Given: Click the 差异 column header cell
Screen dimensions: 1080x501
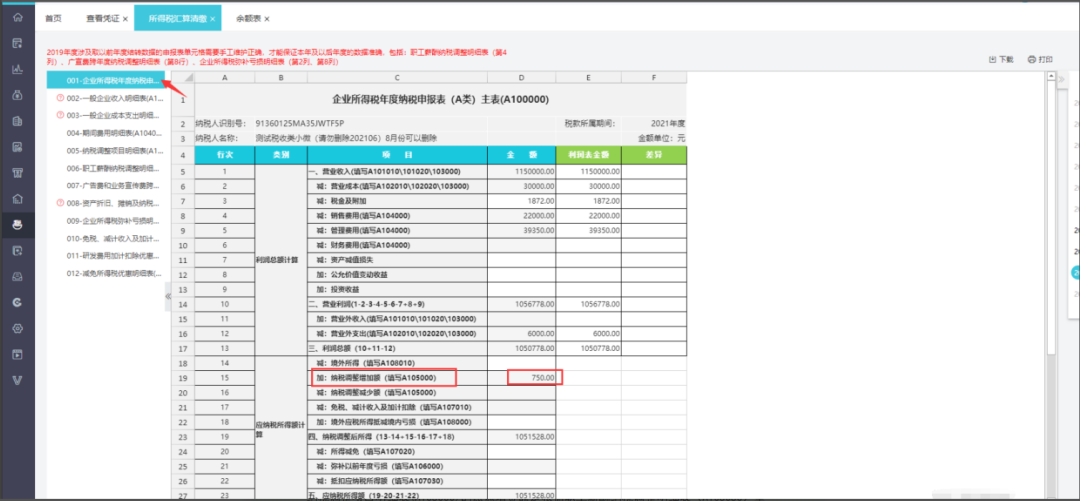Looking at the screenshot, I should tap(654, 154).
